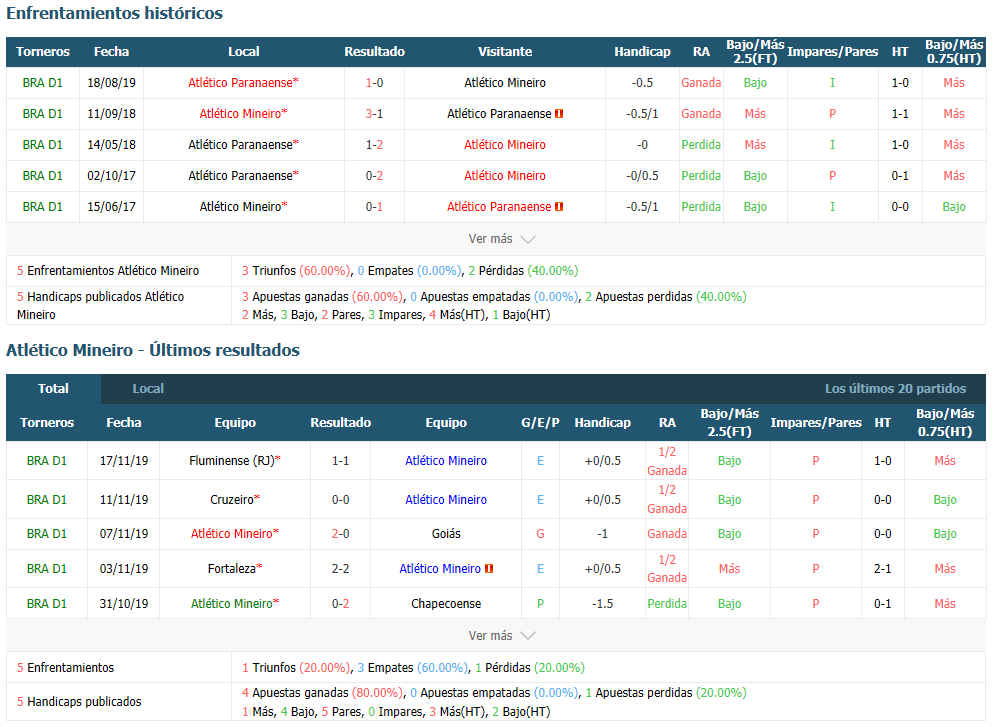Click handicap value -0.5/1 on 11/09/18 row
994x727 pixels.
(642, 113)
